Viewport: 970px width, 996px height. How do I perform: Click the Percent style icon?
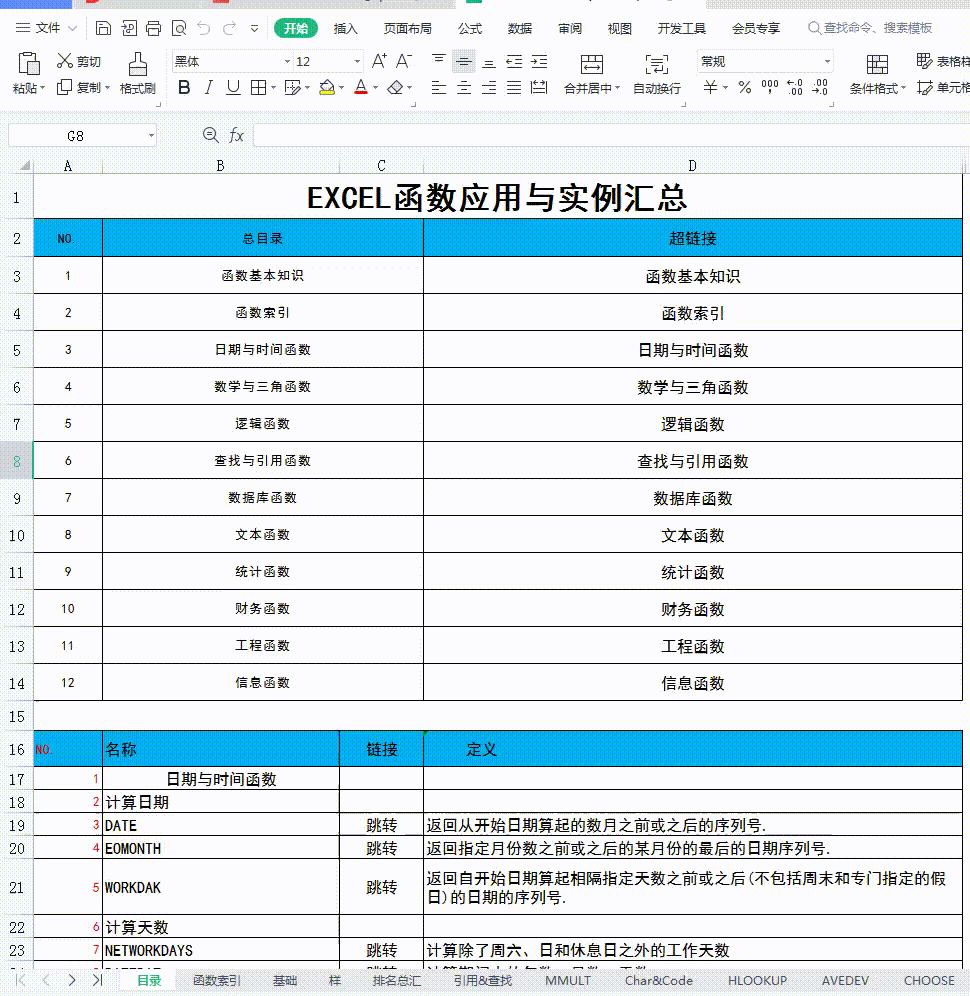(x=743, y=87)
